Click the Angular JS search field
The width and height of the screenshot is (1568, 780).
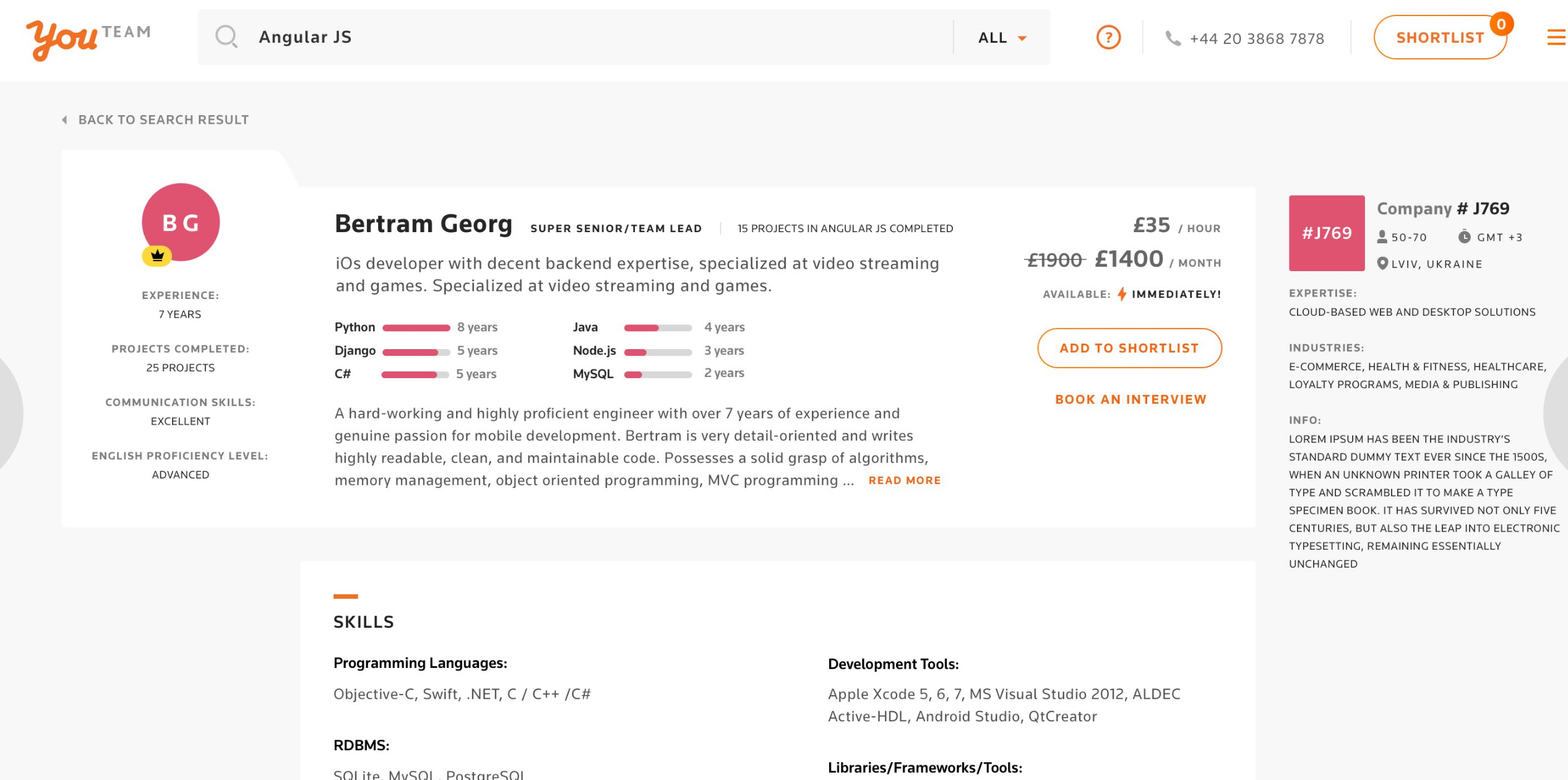pos(575,37)
